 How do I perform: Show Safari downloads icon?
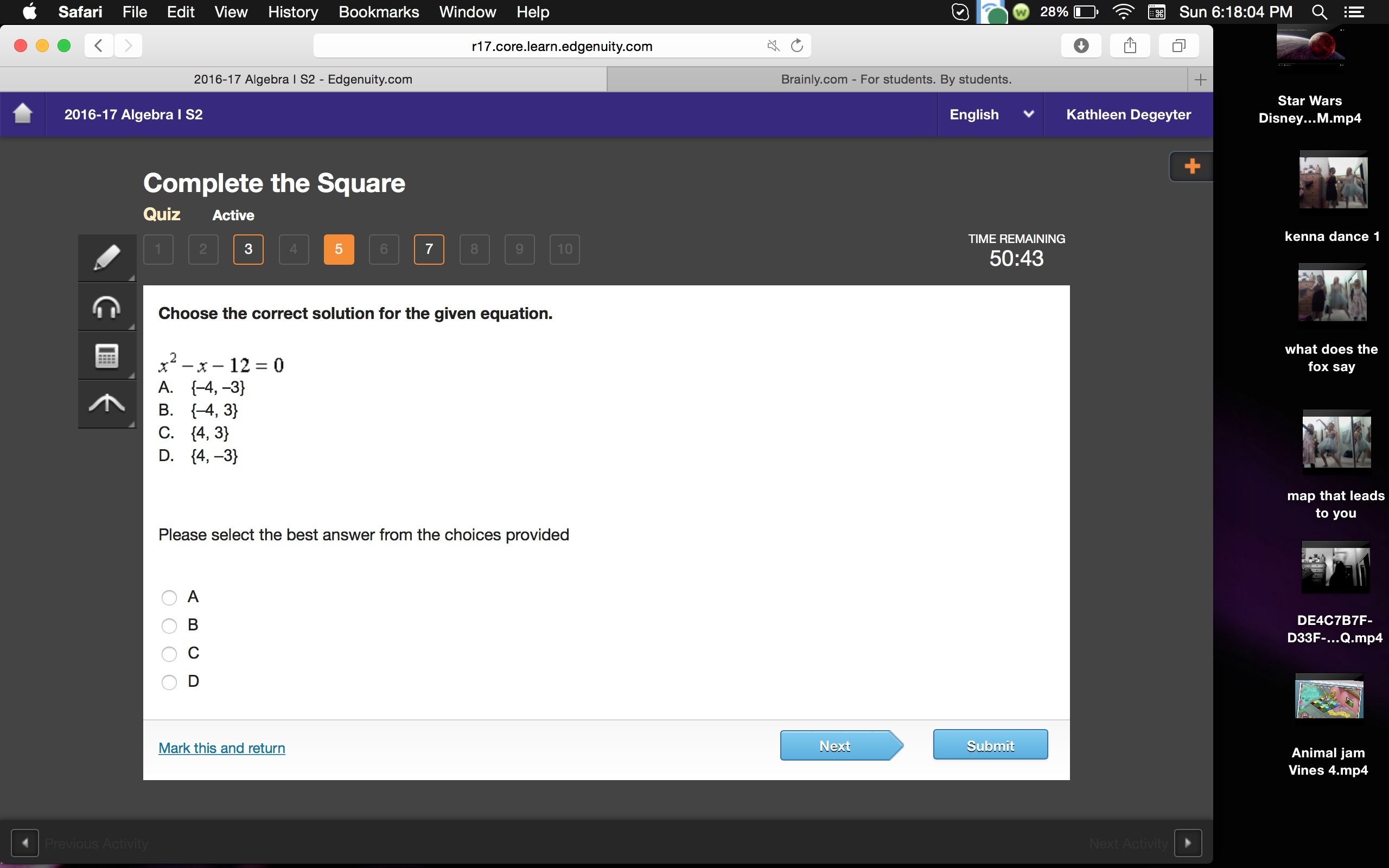click(1081, 46)
